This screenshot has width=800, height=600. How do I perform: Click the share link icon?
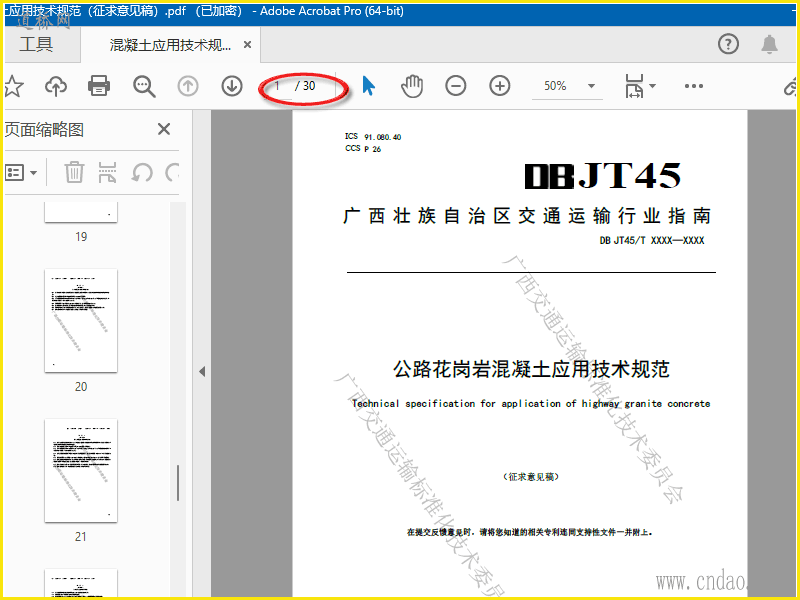point(790,86)
